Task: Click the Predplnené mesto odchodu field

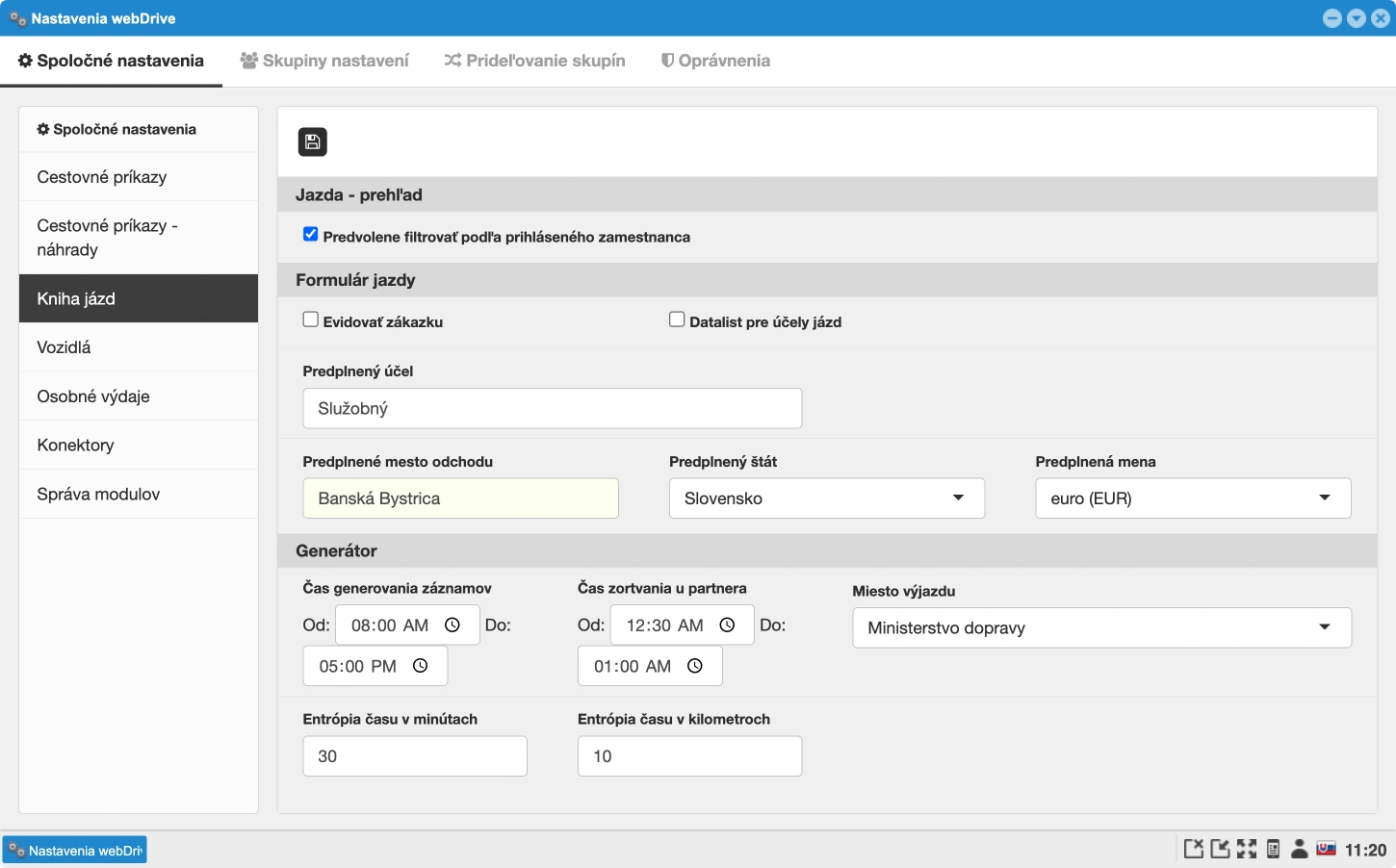Action: coord(460,498)
